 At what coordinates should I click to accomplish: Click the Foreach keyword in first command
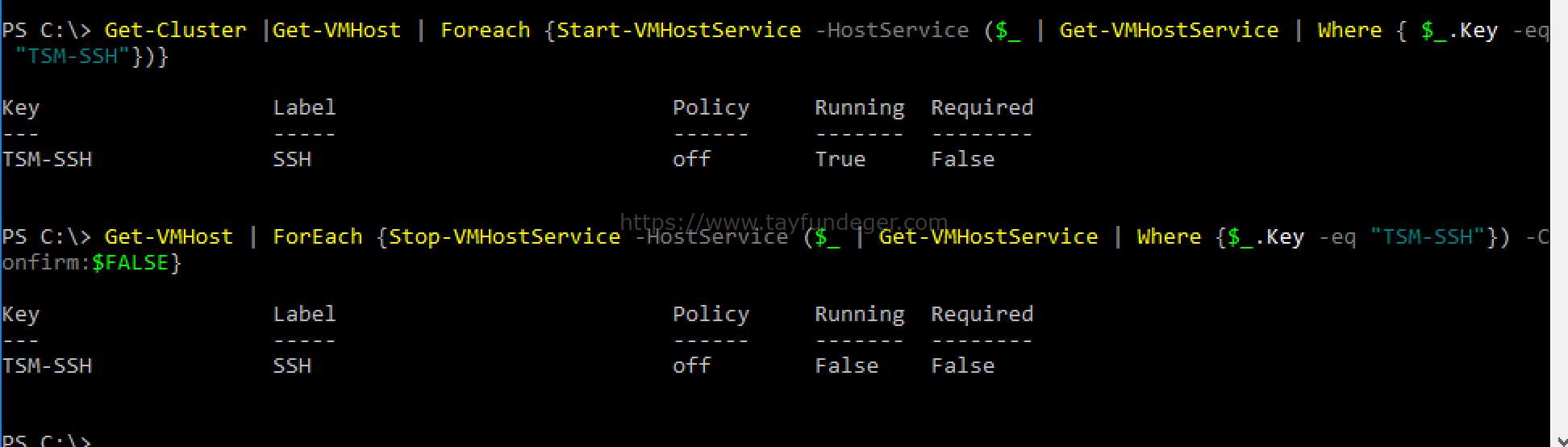(x=486, y=30)
